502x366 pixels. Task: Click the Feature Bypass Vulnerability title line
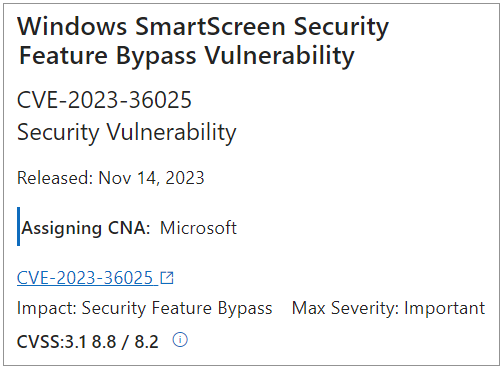point(187,56)
